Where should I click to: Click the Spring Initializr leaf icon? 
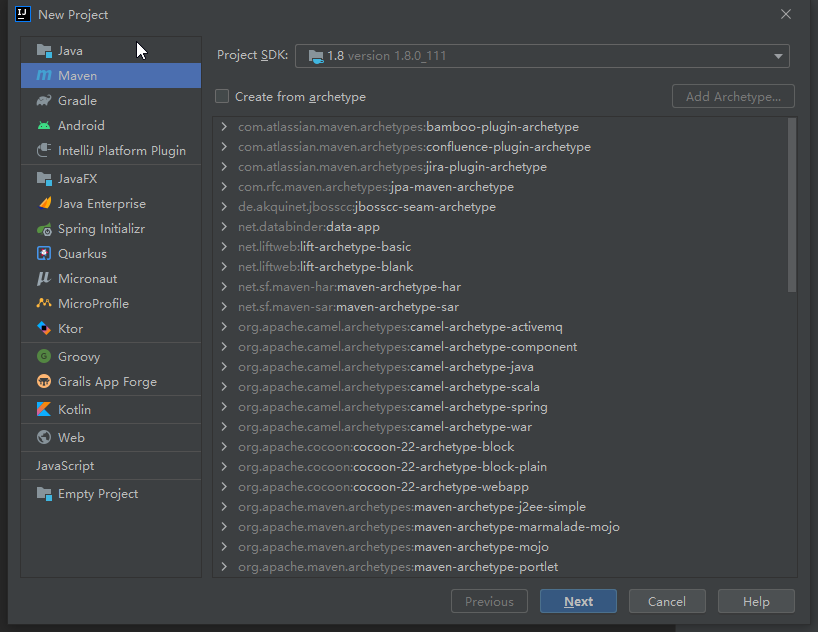point(44,229)
